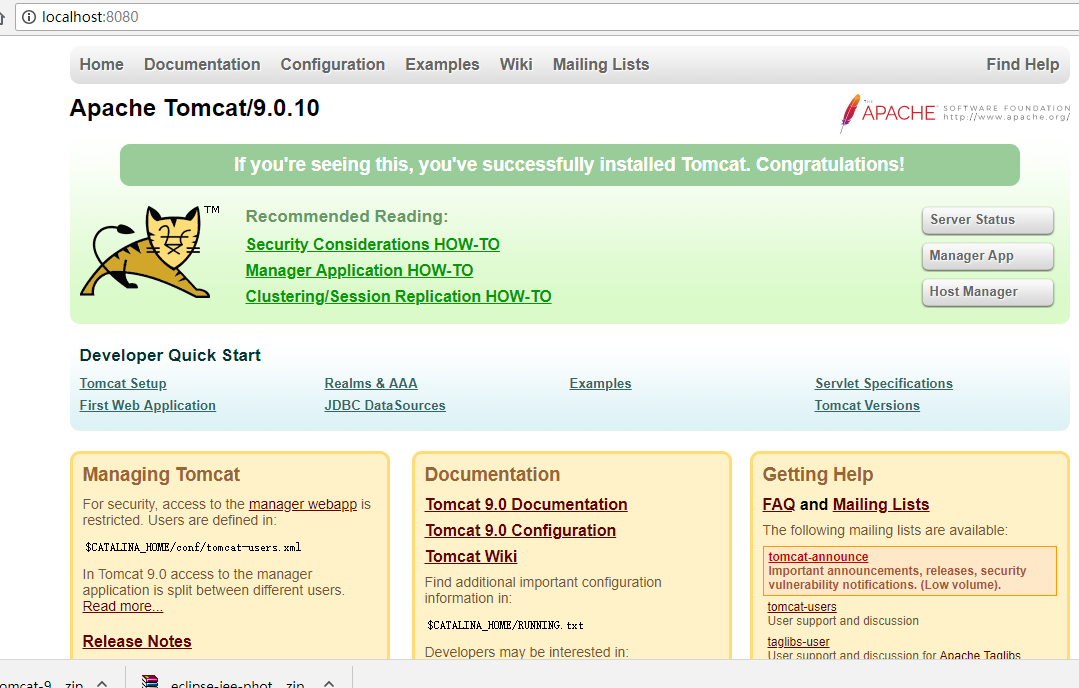Open the Documentation navigation item
Viewport: 1079px width, 688px height.
202,64
